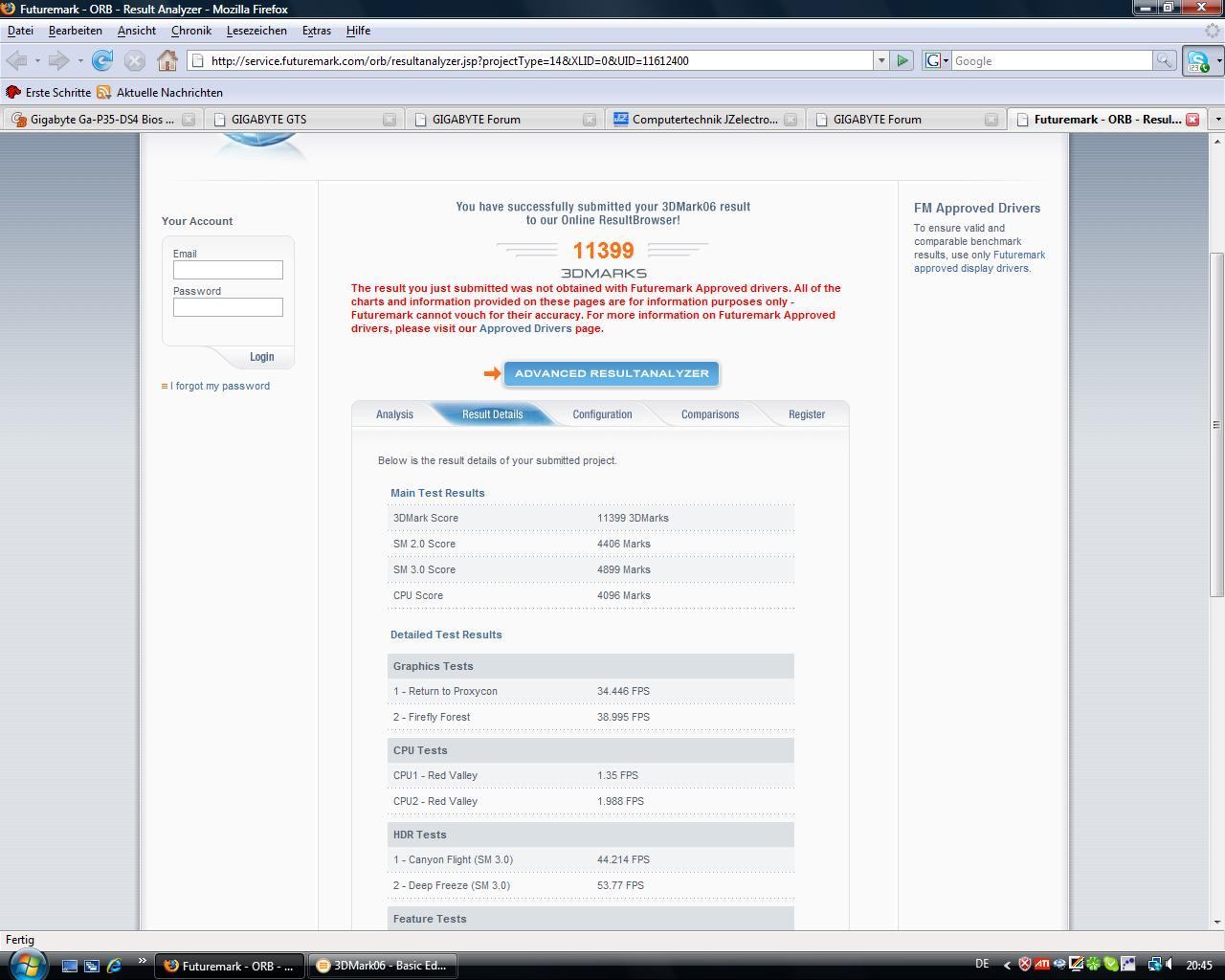
Task: Close the Gigabyte Ga-P35-DS4 Bios tab
Action: coord(189,120)
